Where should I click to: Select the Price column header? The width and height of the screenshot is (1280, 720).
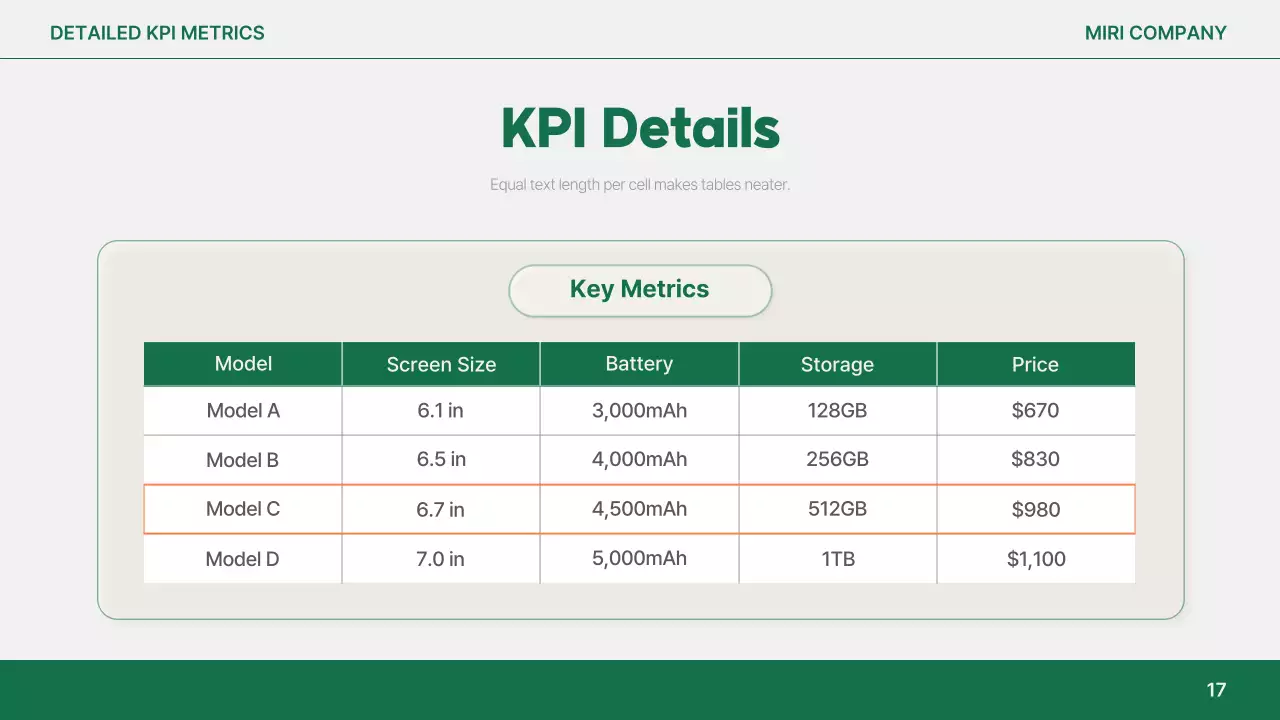click(x=1035, y=365)
